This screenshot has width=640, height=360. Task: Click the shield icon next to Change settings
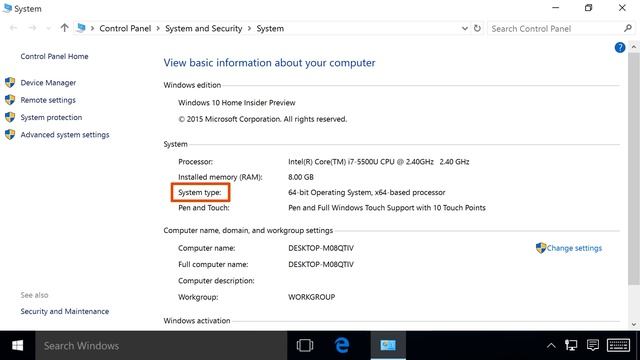[x=541, y=248]
